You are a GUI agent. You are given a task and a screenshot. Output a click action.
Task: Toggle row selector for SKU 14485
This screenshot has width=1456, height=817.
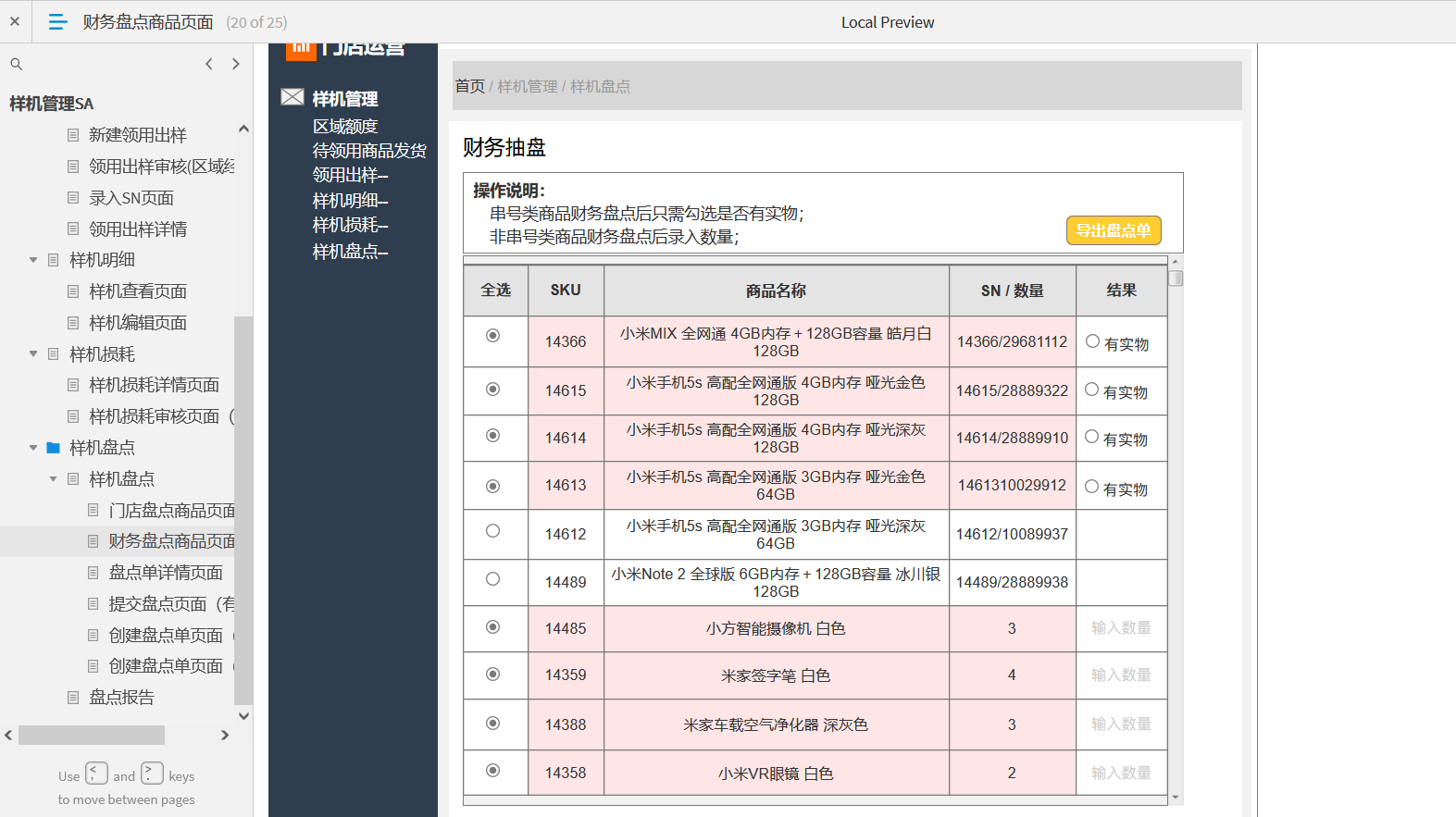pos(493,627)
